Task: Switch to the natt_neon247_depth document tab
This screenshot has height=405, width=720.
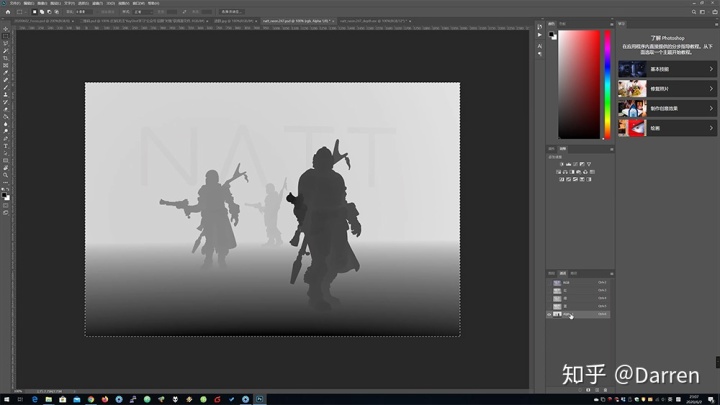Action: (x=373, y=21)
